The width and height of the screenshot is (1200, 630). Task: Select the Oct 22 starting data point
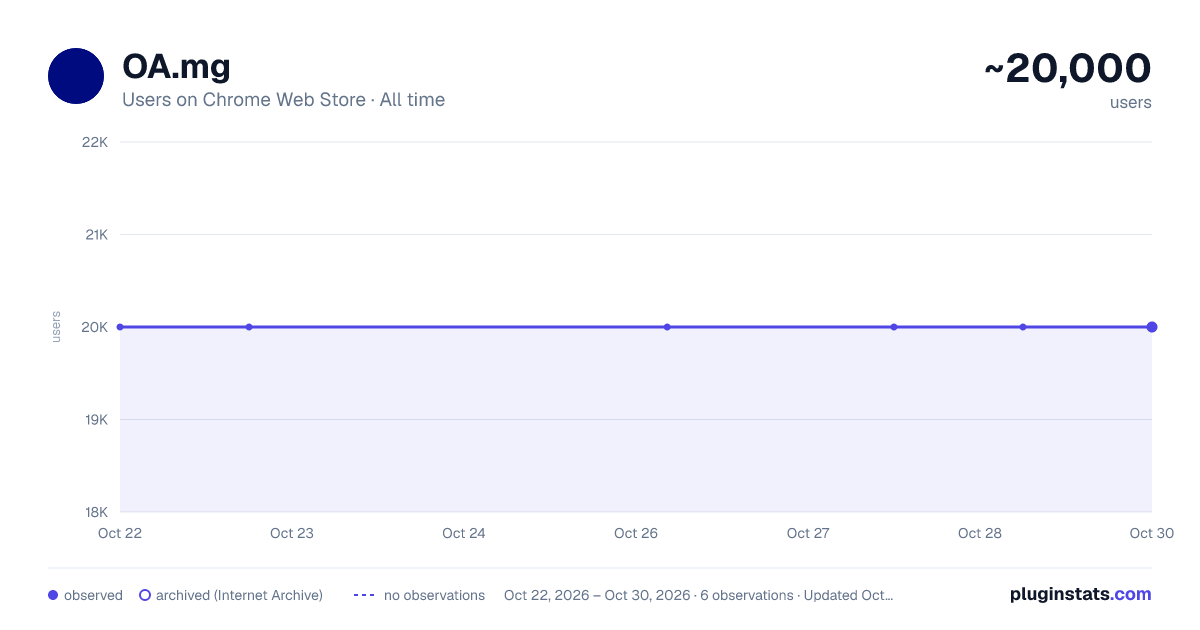click(x=120, y=327)
